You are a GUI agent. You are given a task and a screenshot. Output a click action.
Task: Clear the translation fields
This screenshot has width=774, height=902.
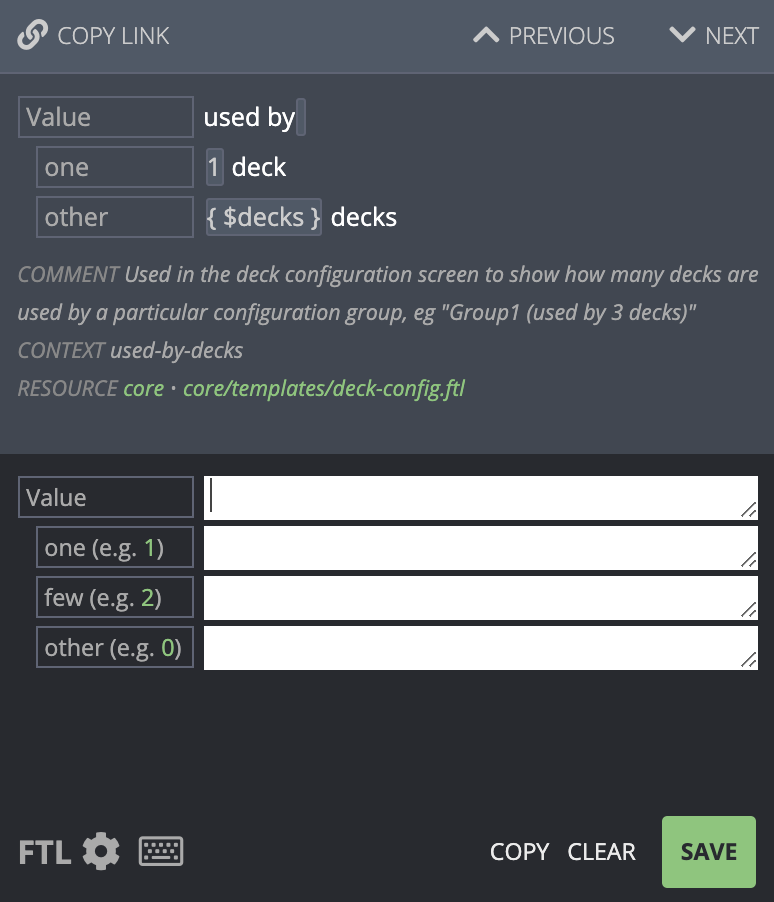[x=601, y=852]
